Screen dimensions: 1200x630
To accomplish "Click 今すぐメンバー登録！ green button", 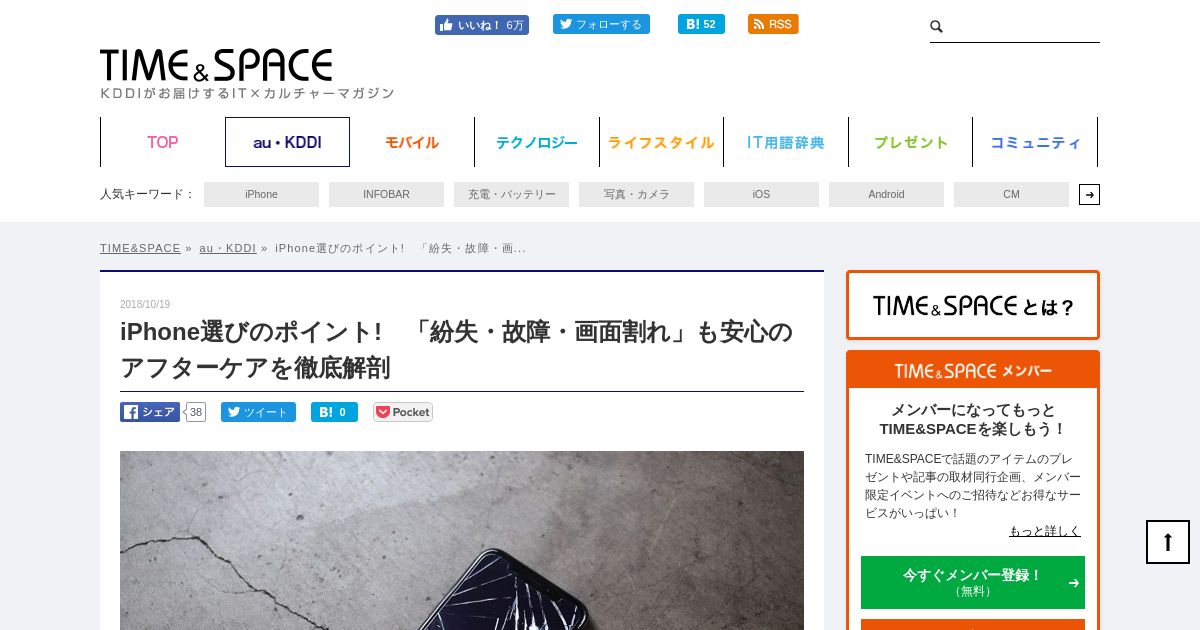I will pyautogui.click(x=973, y=582).
